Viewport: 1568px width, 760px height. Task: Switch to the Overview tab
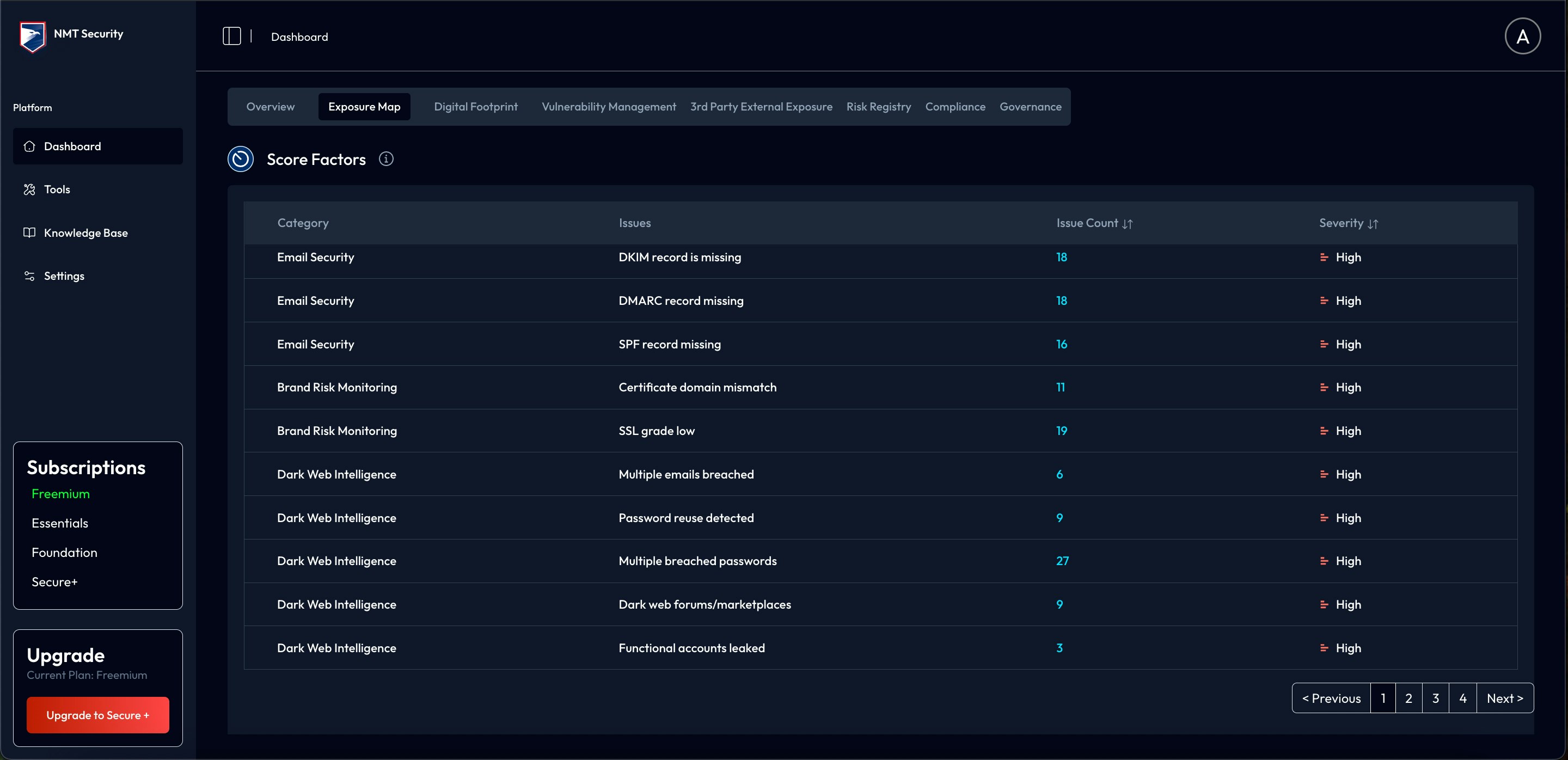click(x=270, y=107)
